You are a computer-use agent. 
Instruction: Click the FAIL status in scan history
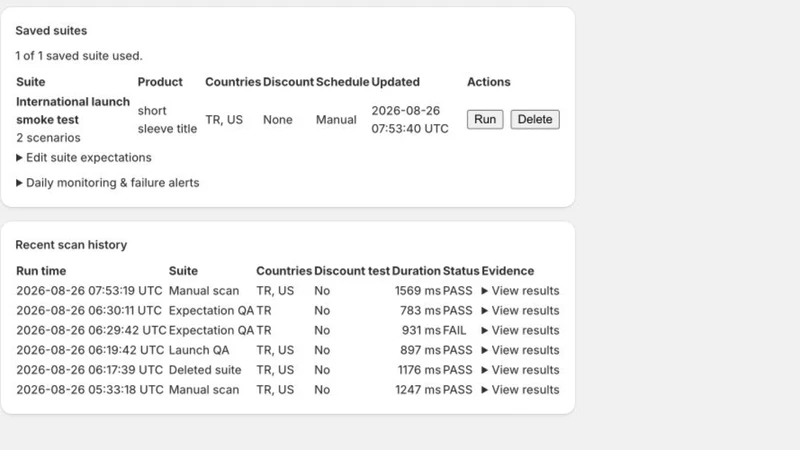click(x=455, y=331)
